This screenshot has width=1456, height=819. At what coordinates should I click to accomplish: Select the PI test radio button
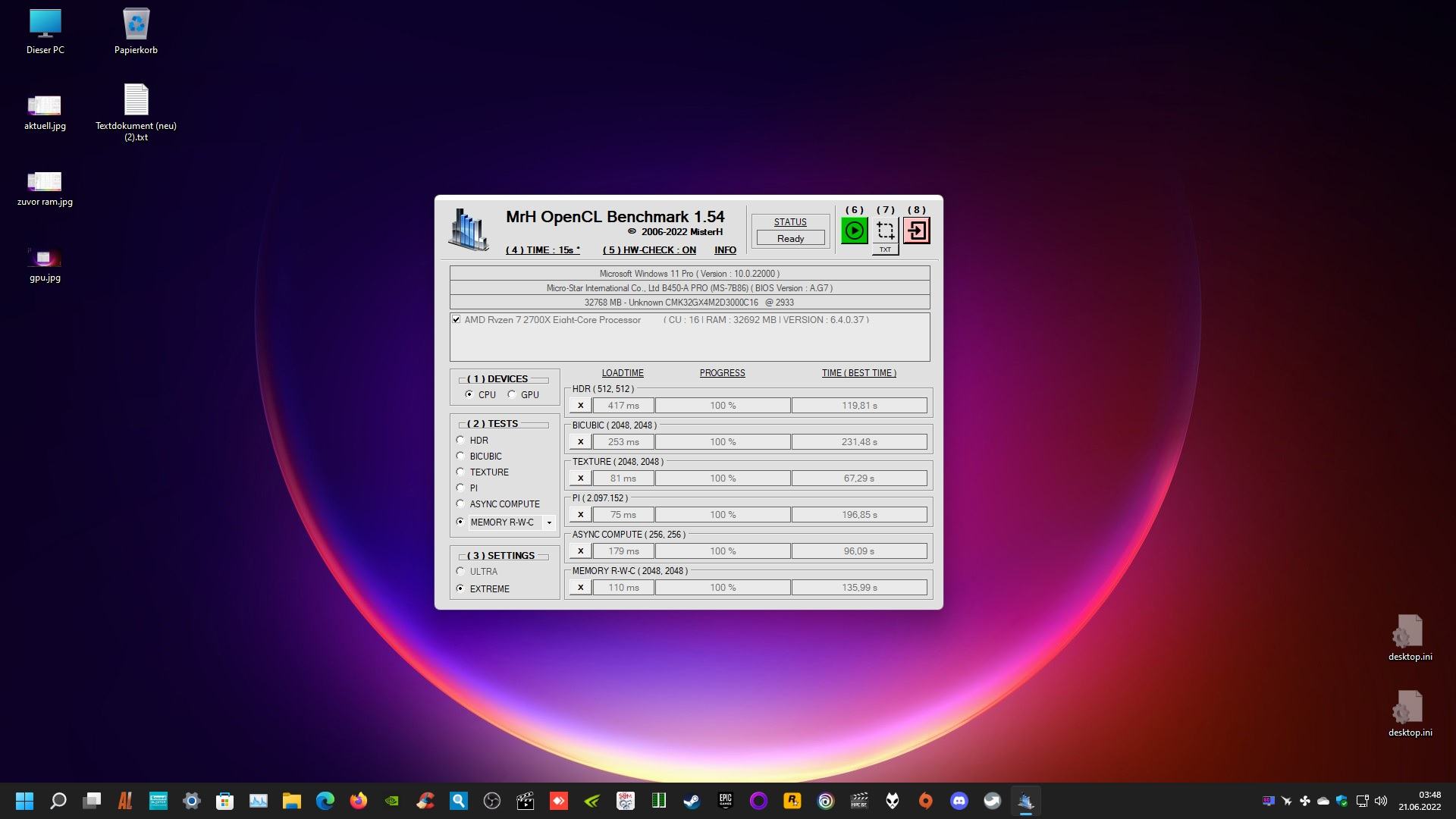(x=460, y=488)
